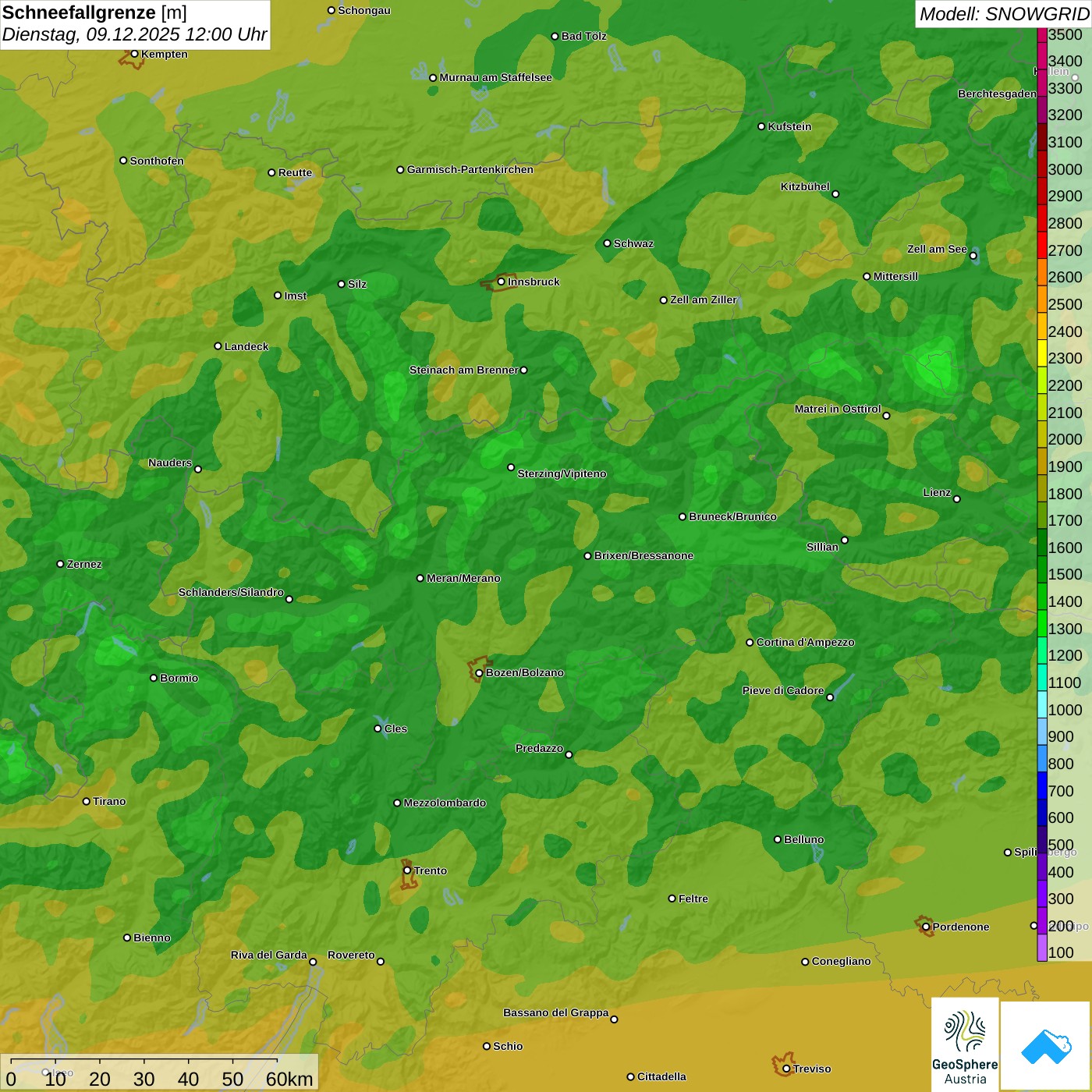The width and height of the screenshot is (1092, 1092).
Task: Click the 100 violet legend swatch
Action: click(1042, 948)
